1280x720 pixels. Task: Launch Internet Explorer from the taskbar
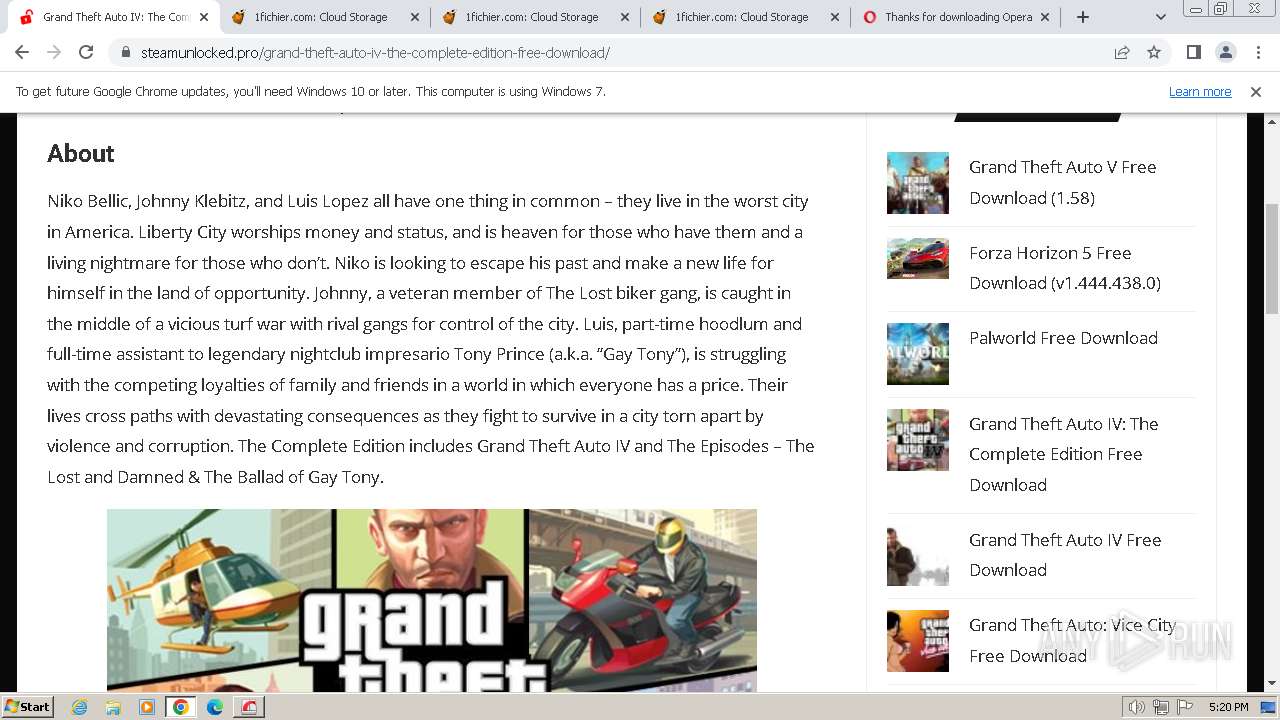79,707
